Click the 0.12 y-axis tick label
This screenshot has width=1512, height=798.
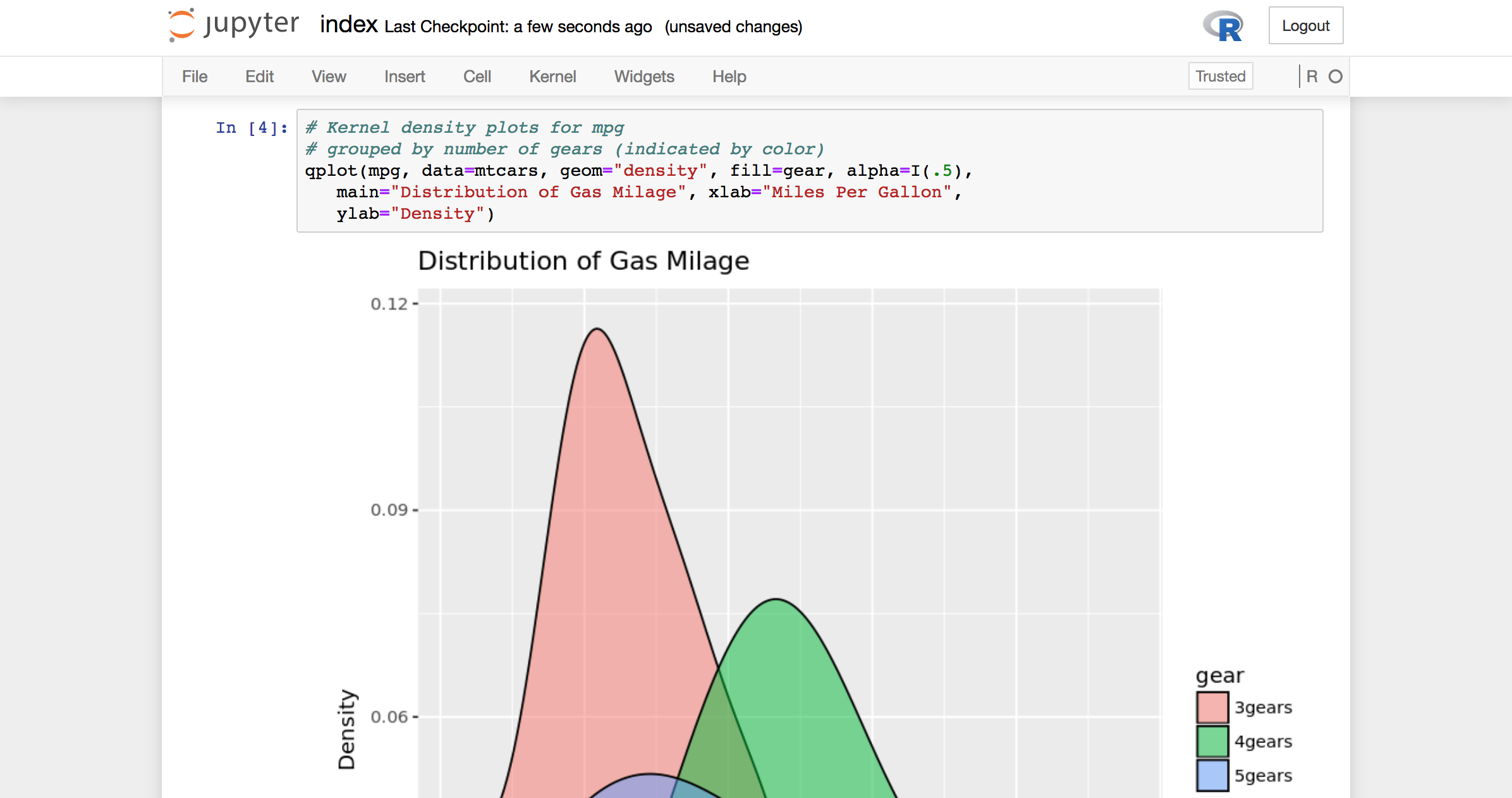pyautogui.click(x=389, y=304)
